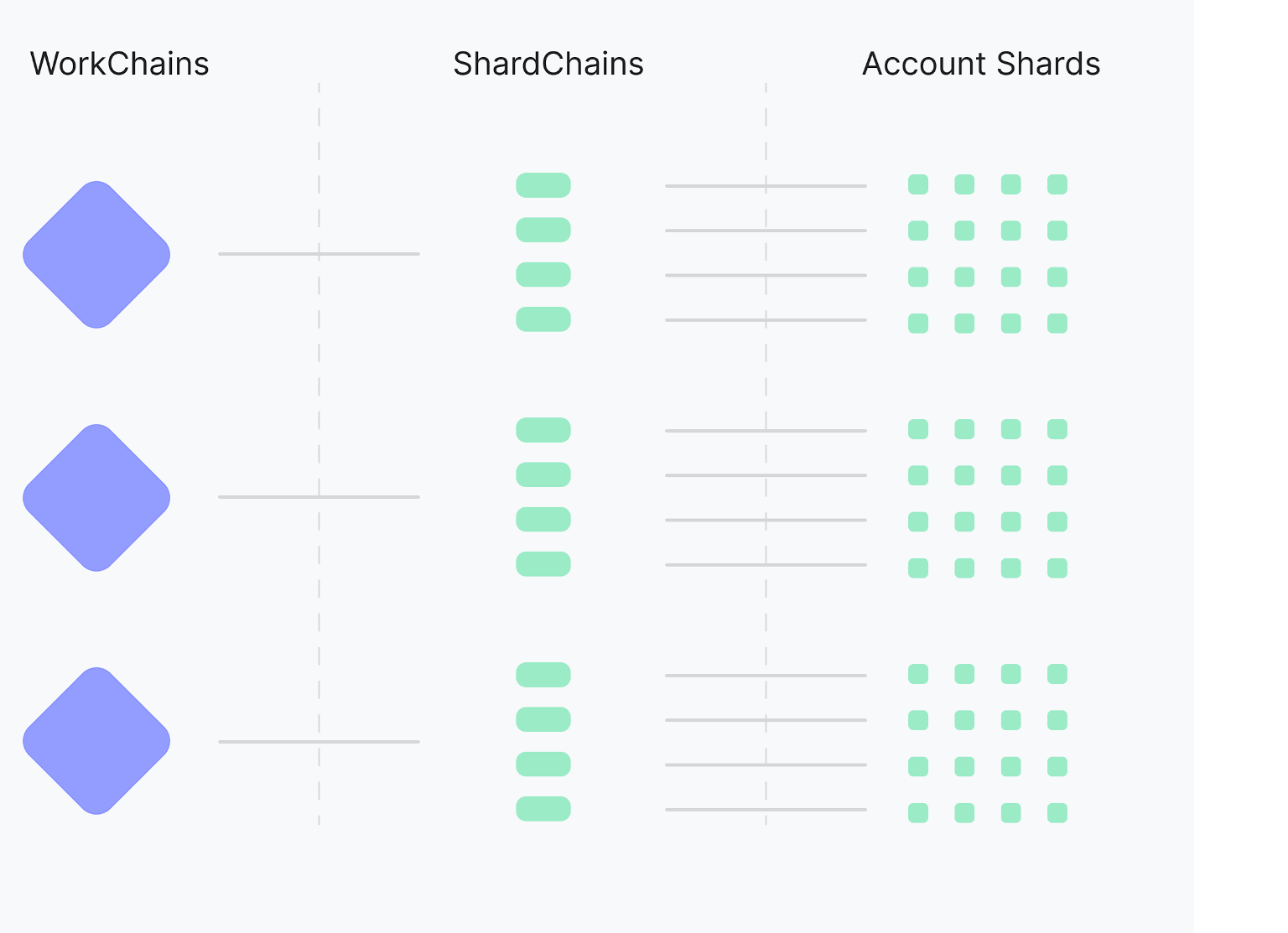The height and width of the screenshot is (933, 1288).
Task: Select the first green pill in top ShardChain group
Action: pos(543,185)
